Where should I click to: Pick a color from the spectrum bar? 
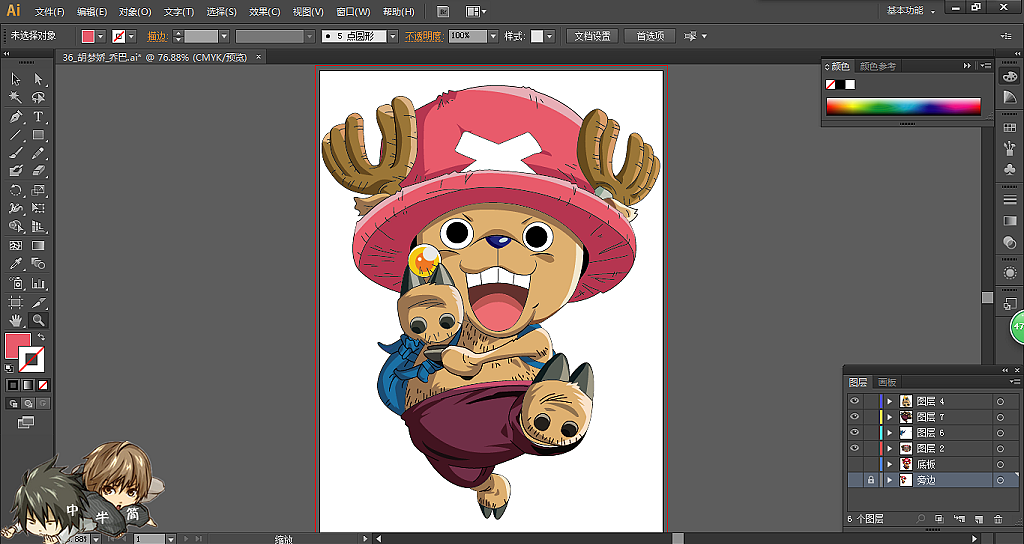(x=903, y=106)
